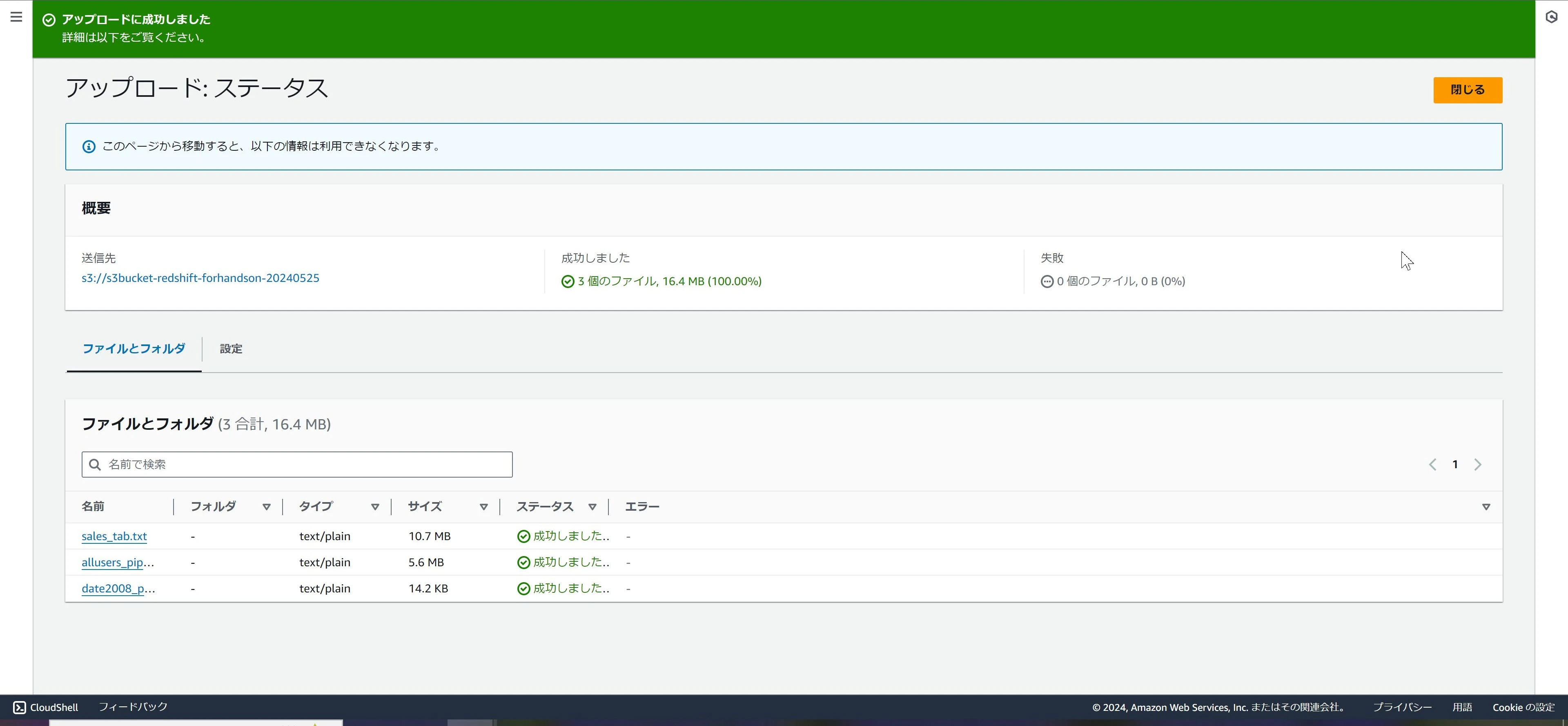Viewport: 1568px width, 726px height.
Task: Open the 用語 footer link
Action: pyautogui.click(x=1462, y=708)
